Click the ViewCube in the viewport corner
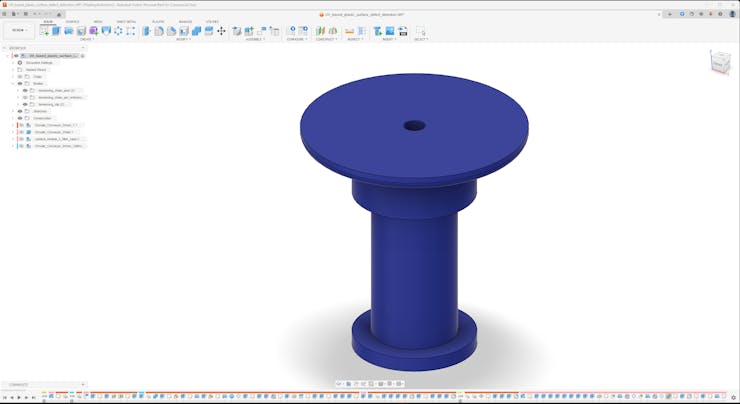Viewport: 740px width, 404px height. [719, 63]
